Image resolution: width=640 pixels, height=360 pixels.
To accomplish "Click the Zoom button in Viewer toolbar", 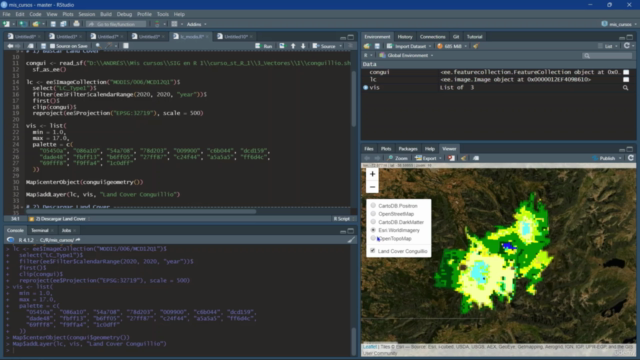I will [398, 158].
